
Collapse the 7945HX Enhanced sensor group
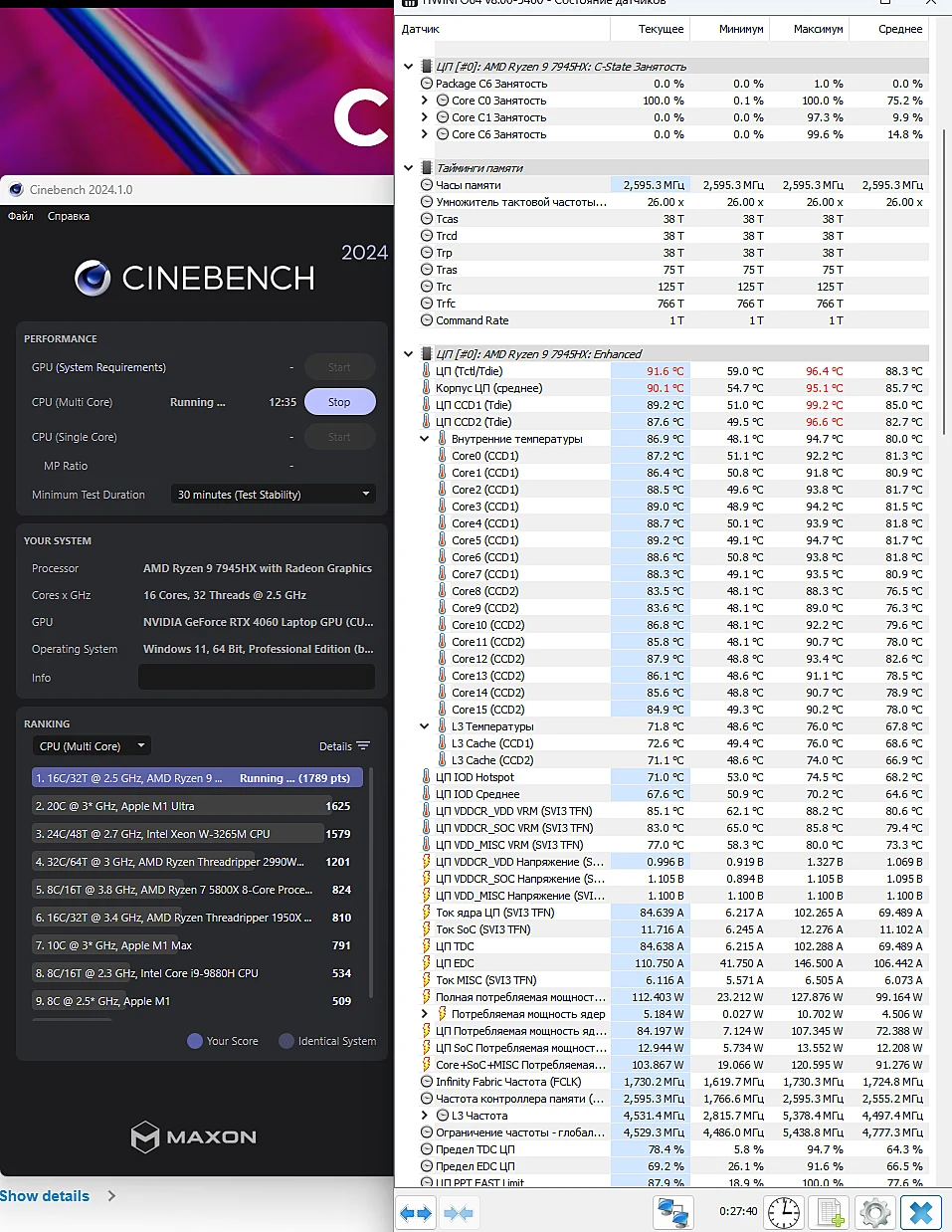pyautogui.click(x=409, y=354)
